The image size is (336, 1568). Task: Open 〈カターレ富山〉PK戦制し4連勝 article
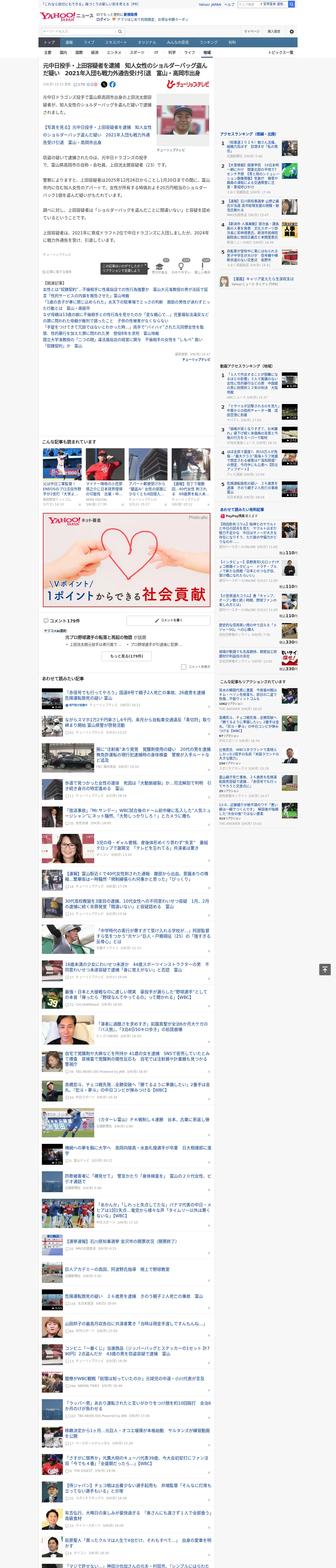coord(154,1119)
